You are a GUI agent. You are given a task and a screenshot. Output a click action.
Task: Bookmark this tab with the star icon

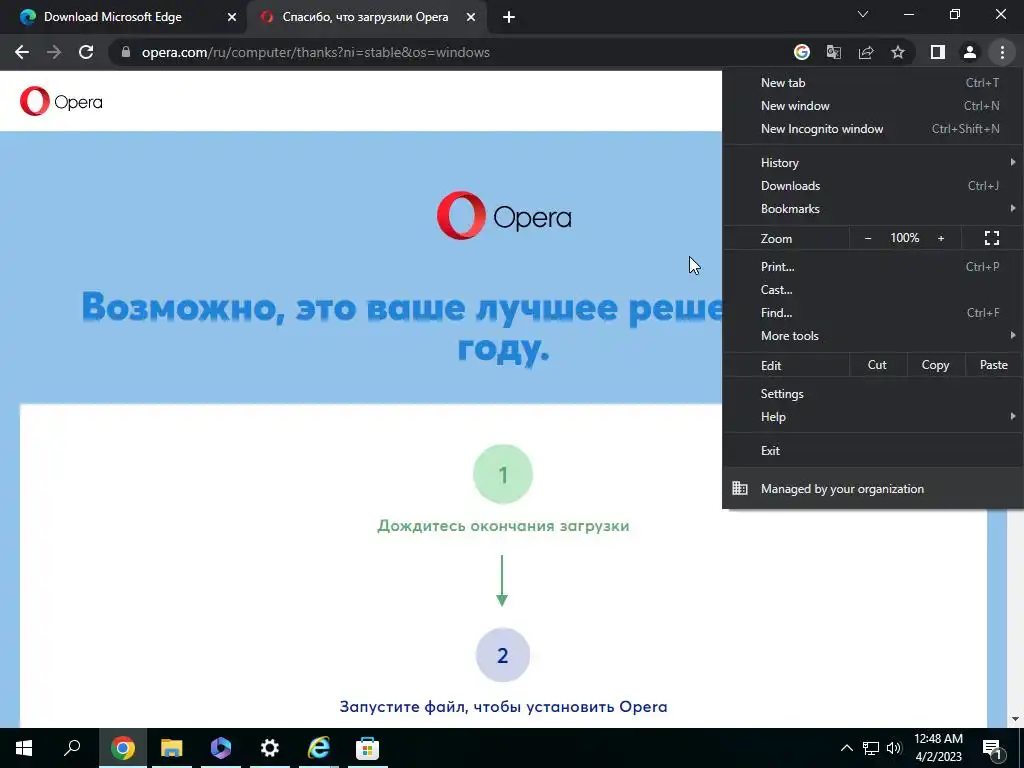pyautogui.click(x=898, y=52)
